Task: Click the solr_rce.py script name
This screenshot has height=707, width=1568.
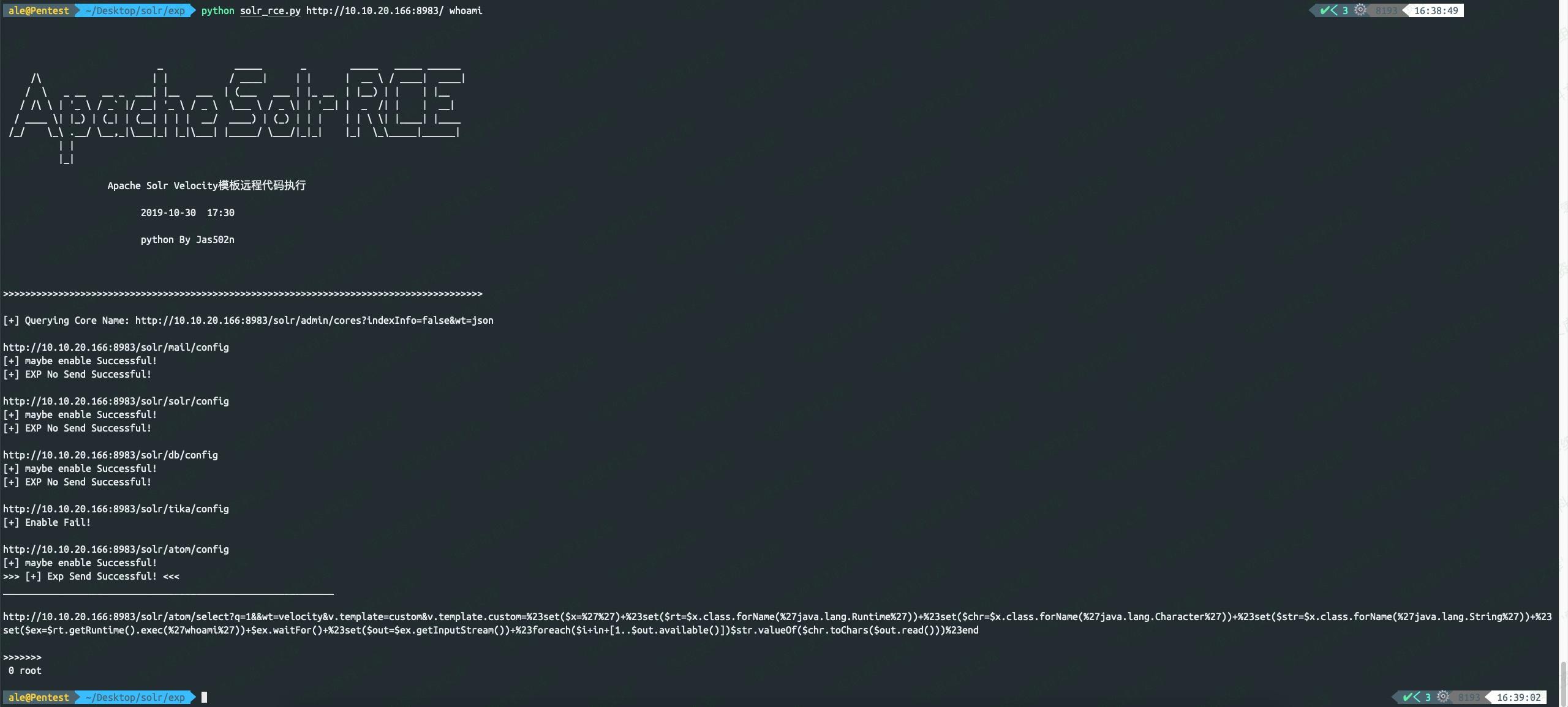Action: (270, 10)
